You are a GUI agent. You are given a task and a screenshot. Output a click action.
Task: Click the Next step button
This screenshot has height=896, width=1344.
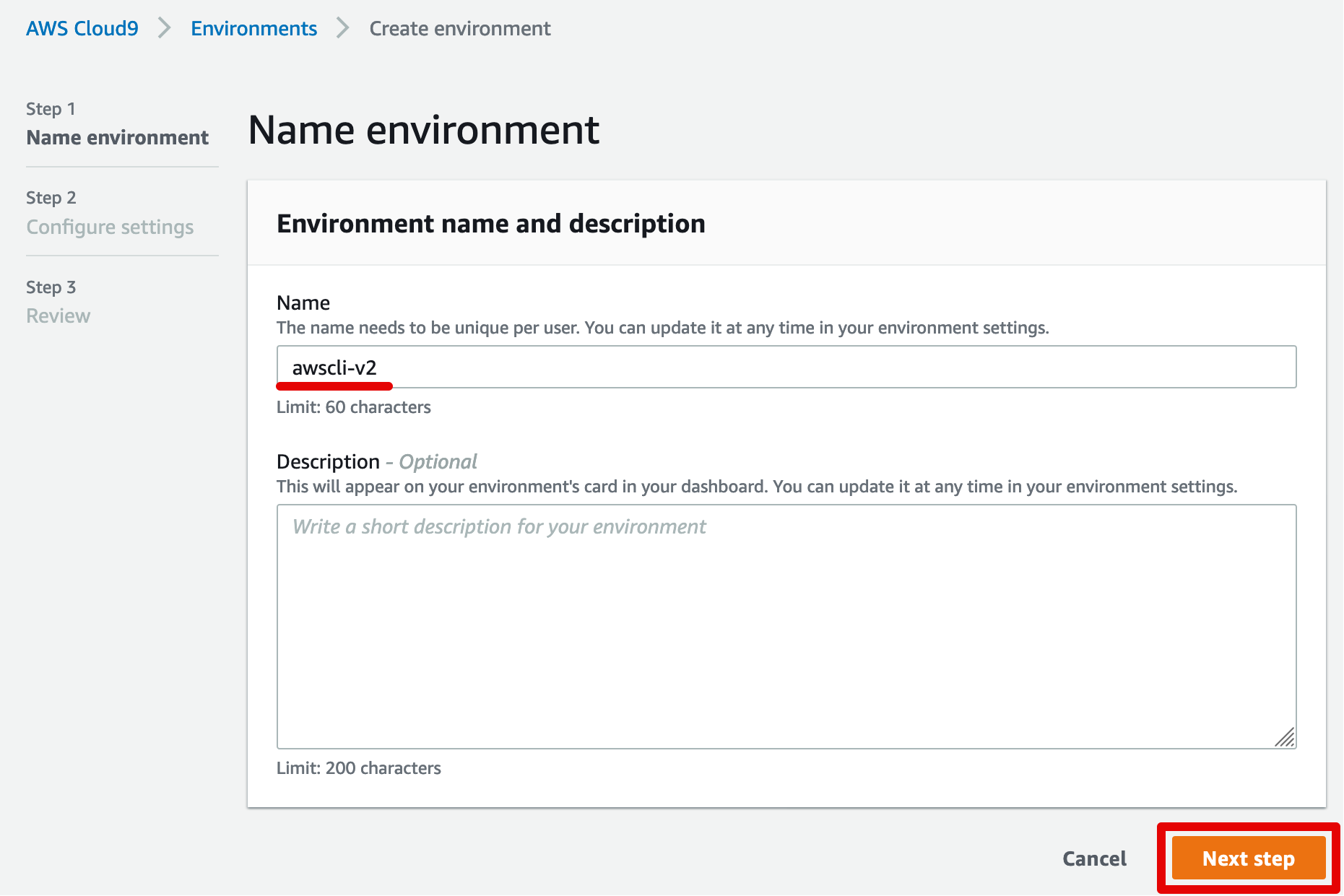[x=1248, y=858]
